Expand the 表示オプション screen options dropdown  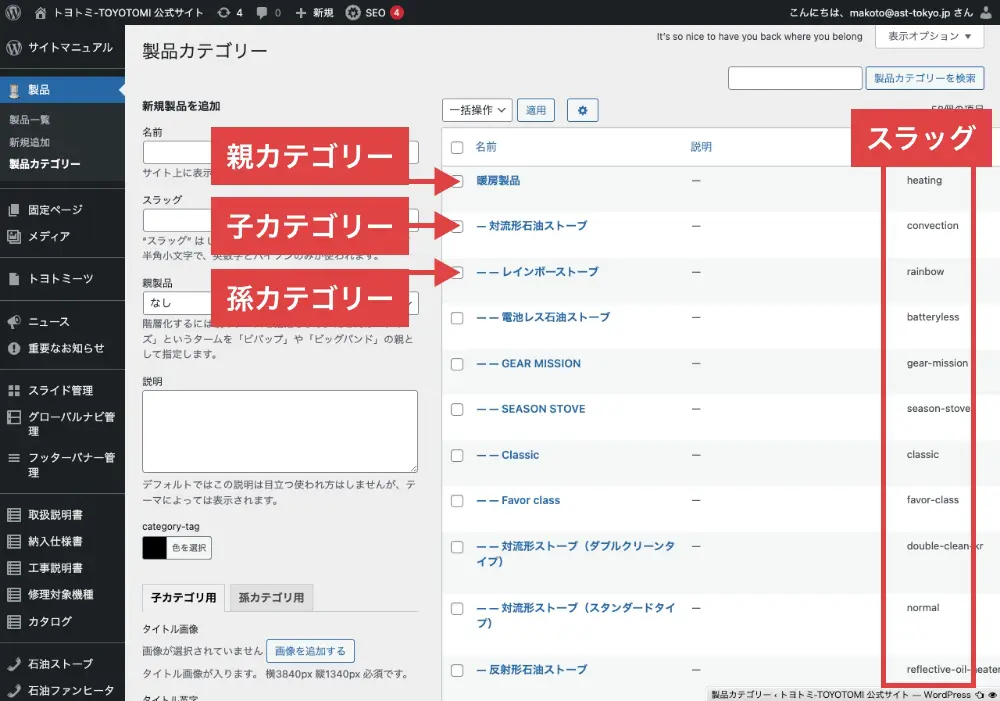click(x=929, y=36)
